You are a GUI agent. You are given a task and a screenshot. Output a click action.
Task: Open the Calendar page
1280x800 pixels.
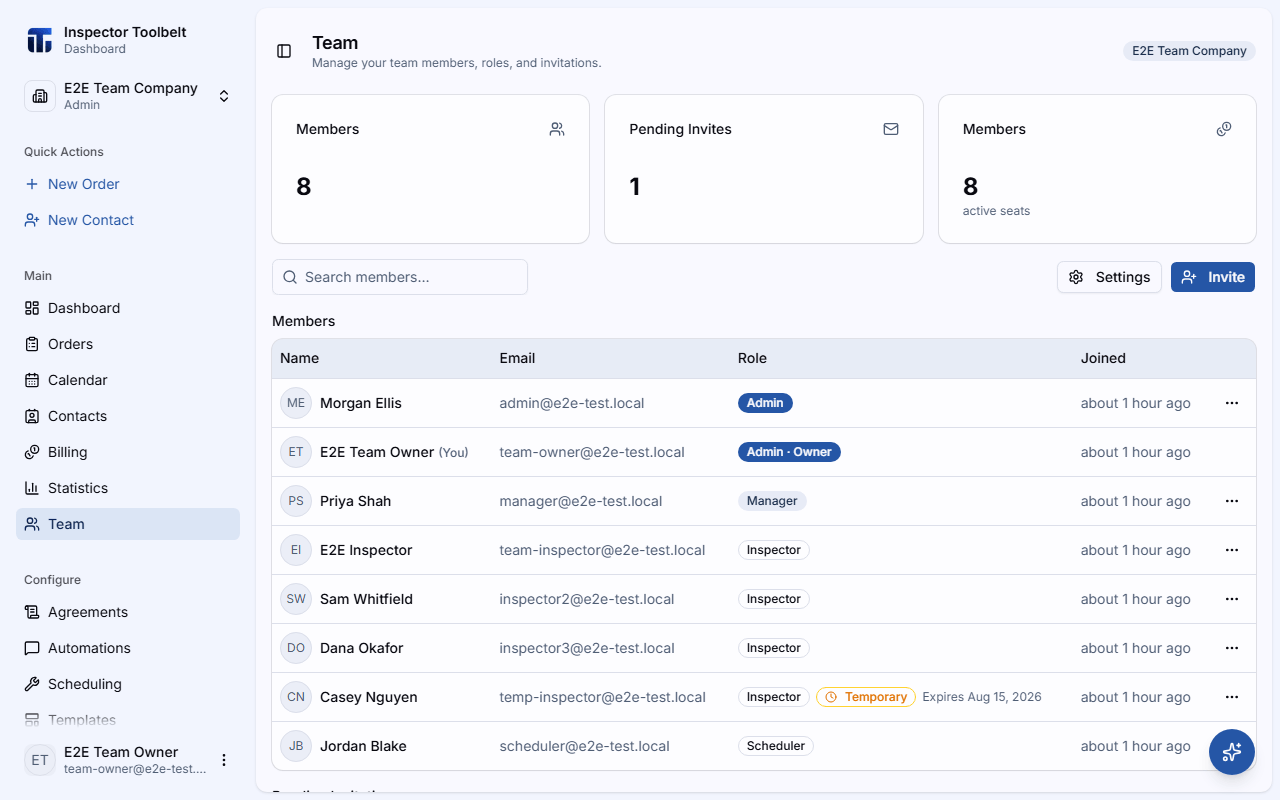[x=128, y=380]
